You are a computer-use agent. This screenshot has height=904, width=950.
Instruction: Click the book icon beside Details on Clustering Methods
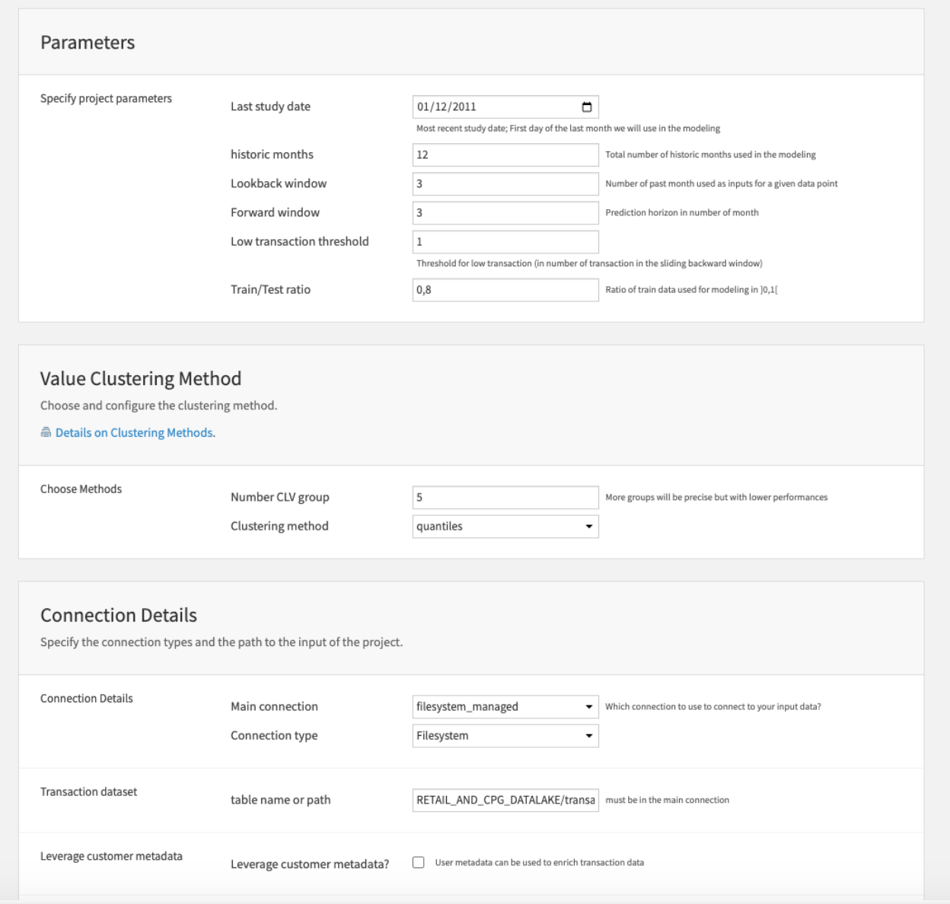[x=46, y=433]
